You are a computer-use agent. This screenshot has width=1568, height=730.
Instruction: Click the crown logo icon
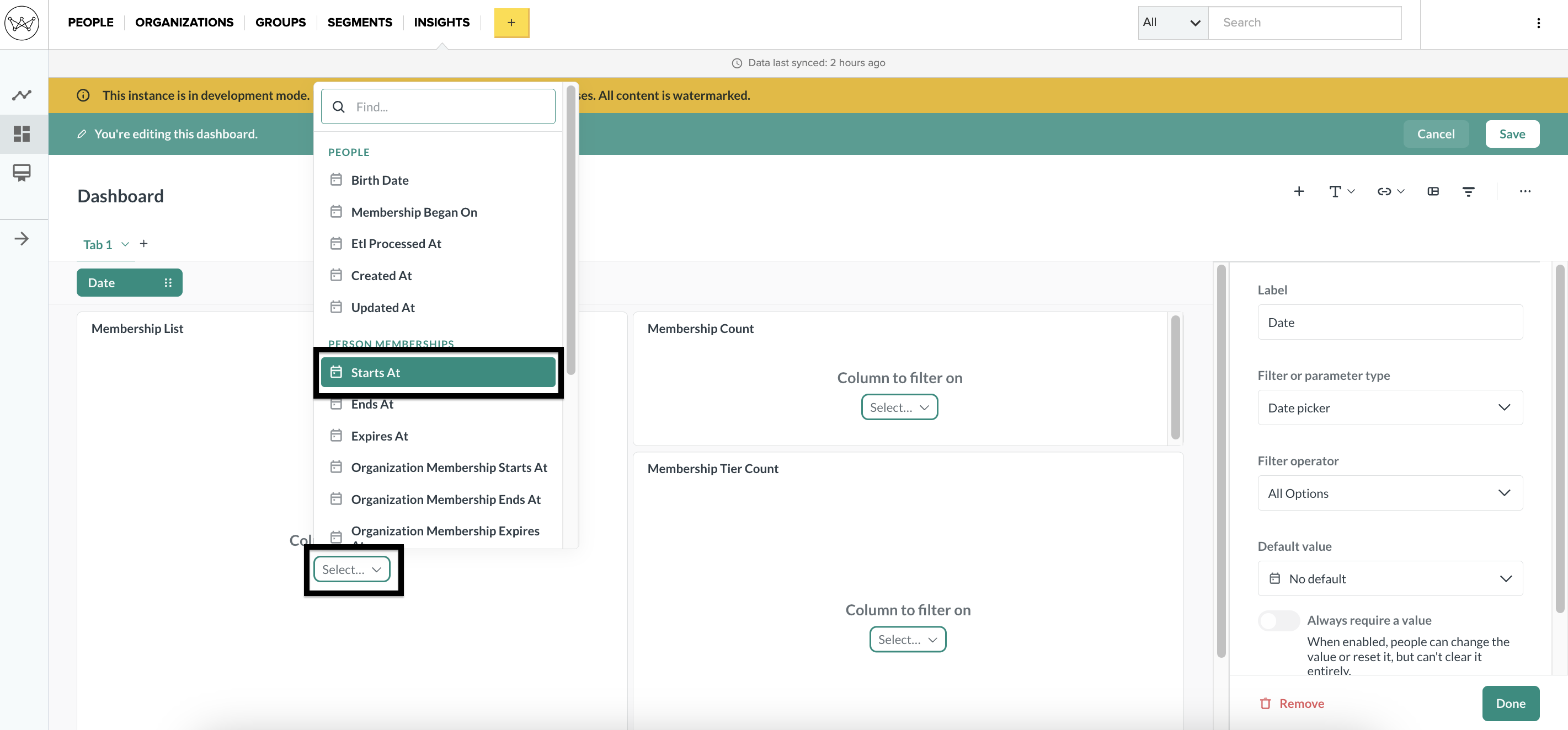pyautogui.click(x=22, y=23)
